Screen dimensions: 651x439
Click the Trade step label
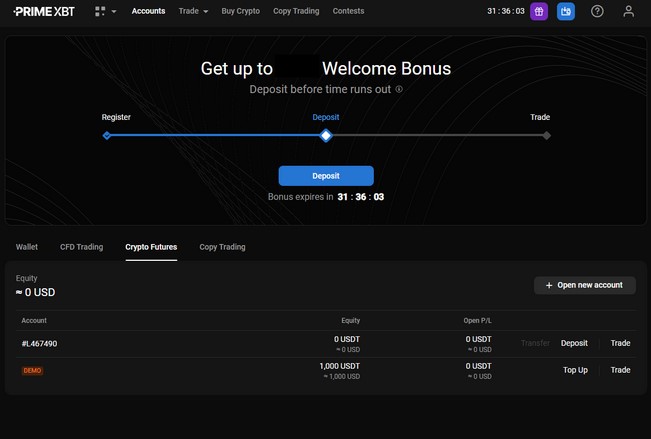pos(540,117)
